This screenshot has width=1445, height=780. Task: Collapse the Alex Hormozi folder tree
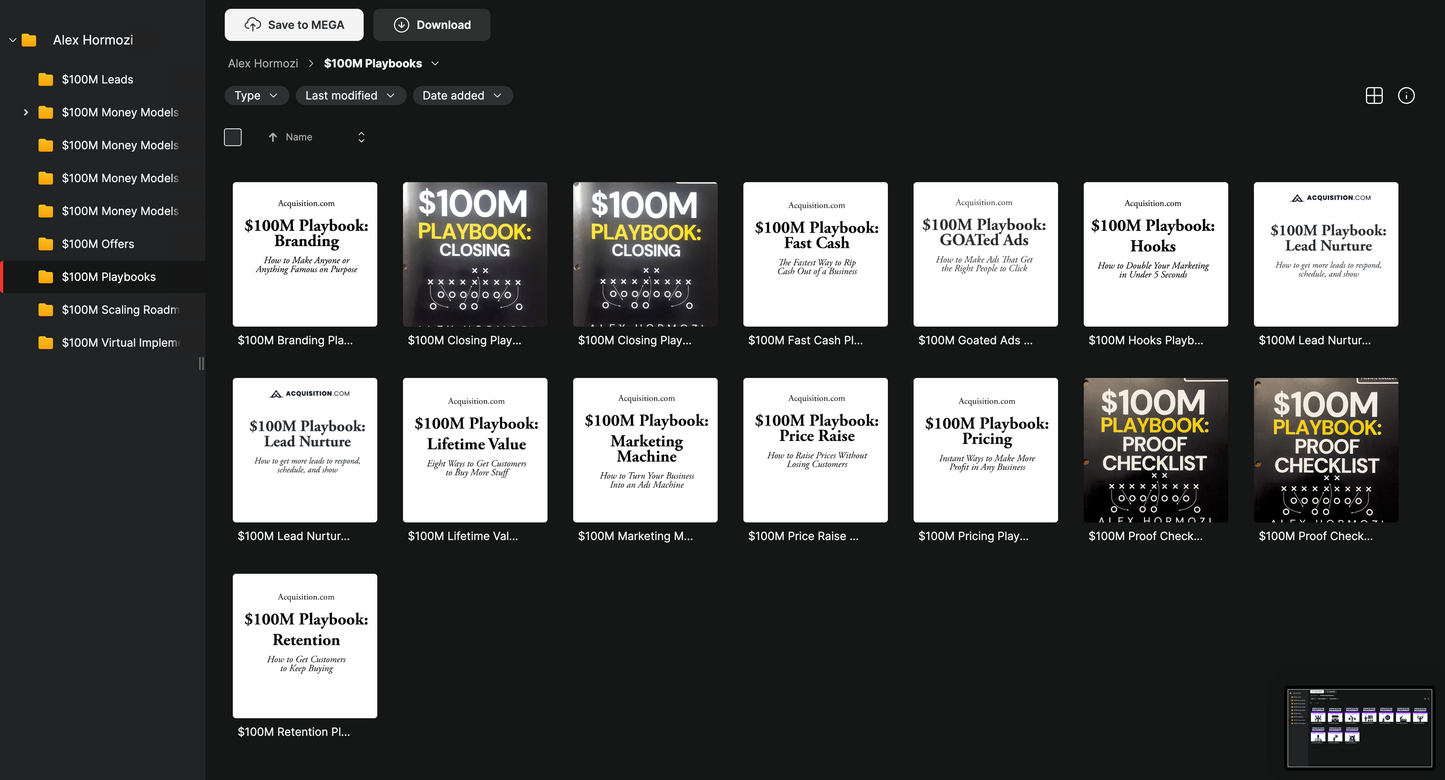[12, 40]
